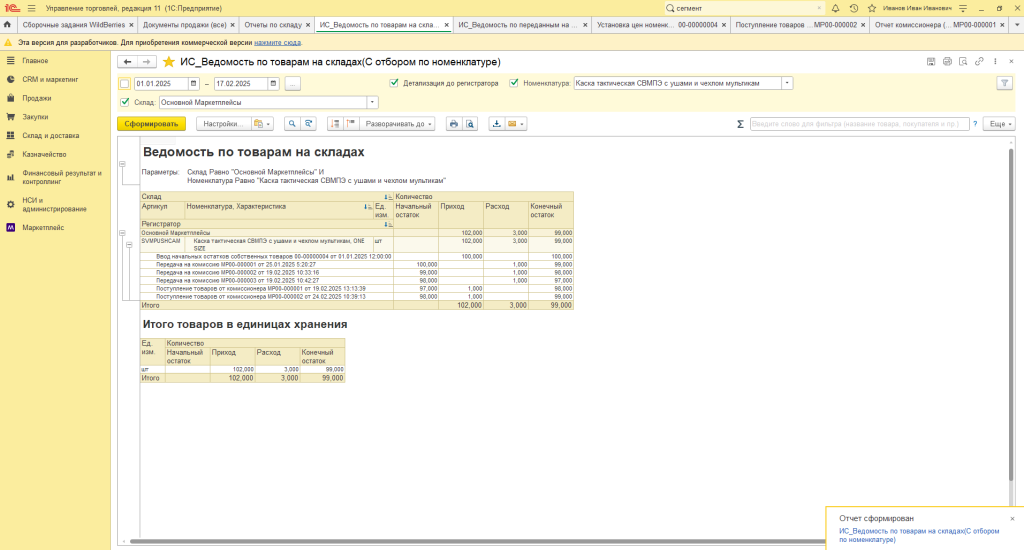Go forward with the right arrow button
1024x550 pixels.
click(146, 62)
